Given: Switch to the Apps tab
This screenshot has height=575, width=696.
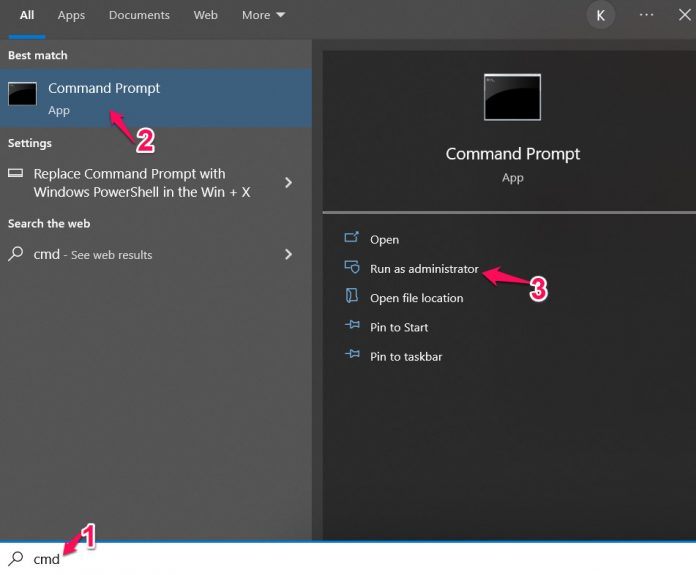Looking at the screenshot, I should tap(71, 15).
